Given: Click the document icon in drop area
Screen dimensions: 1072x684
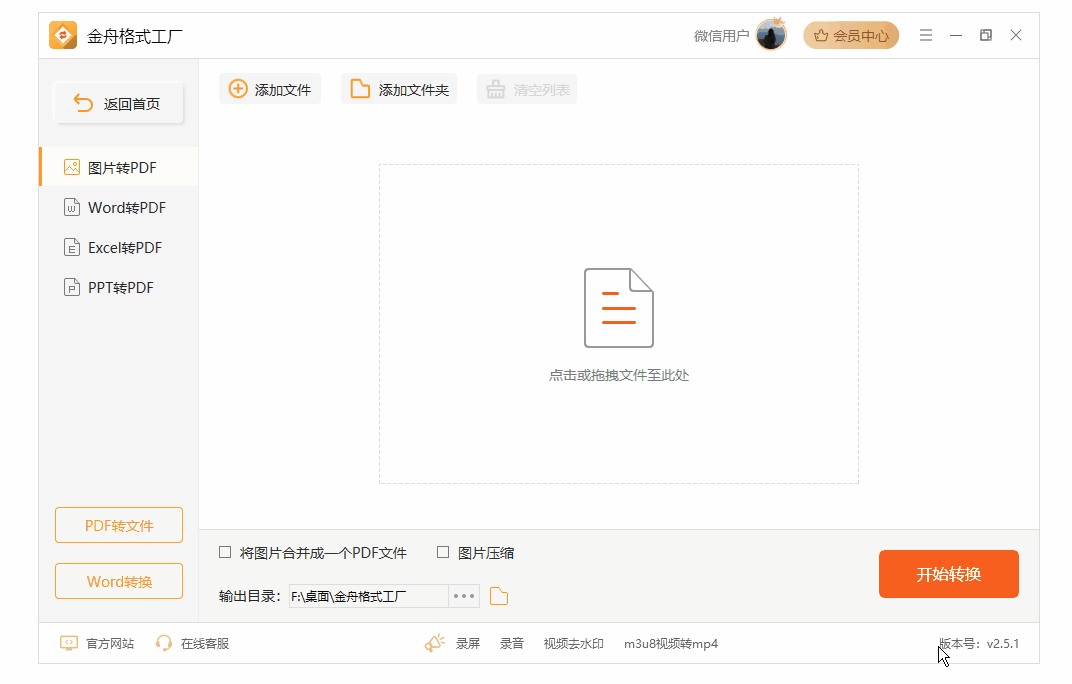Looking at the screenshot, I should click(x=618, y=308).
